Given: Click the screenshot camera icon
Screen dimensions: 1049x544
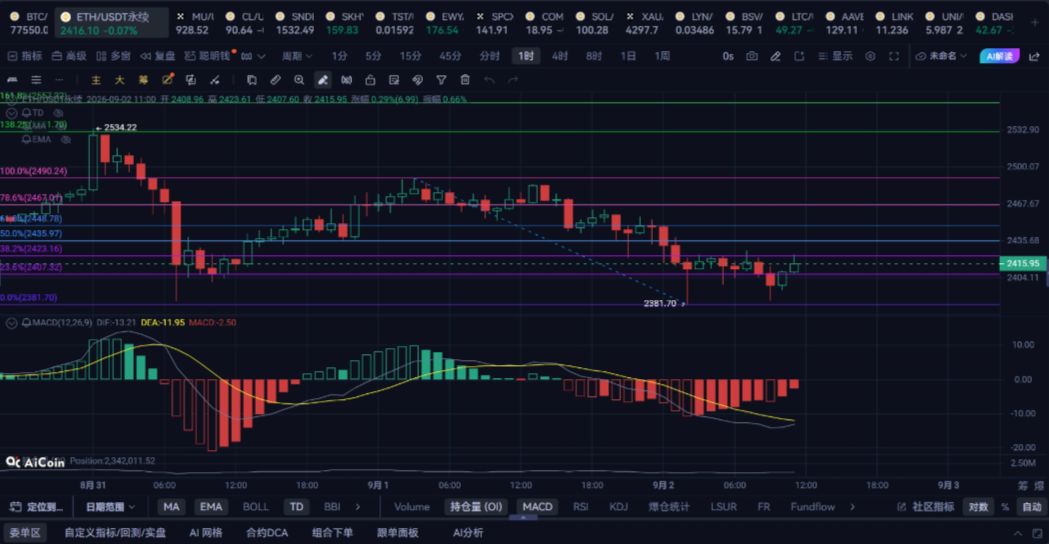Looking at the screenshot, I should 752,56.
